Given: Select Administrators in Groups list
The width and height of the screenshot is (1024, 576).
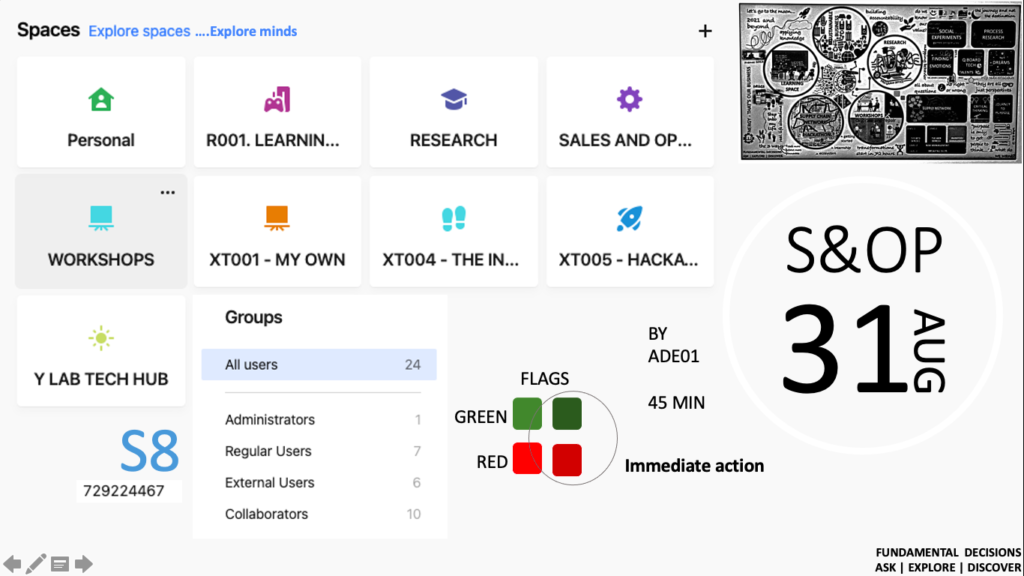Looking at the screenshot, I should coord(319,420).
